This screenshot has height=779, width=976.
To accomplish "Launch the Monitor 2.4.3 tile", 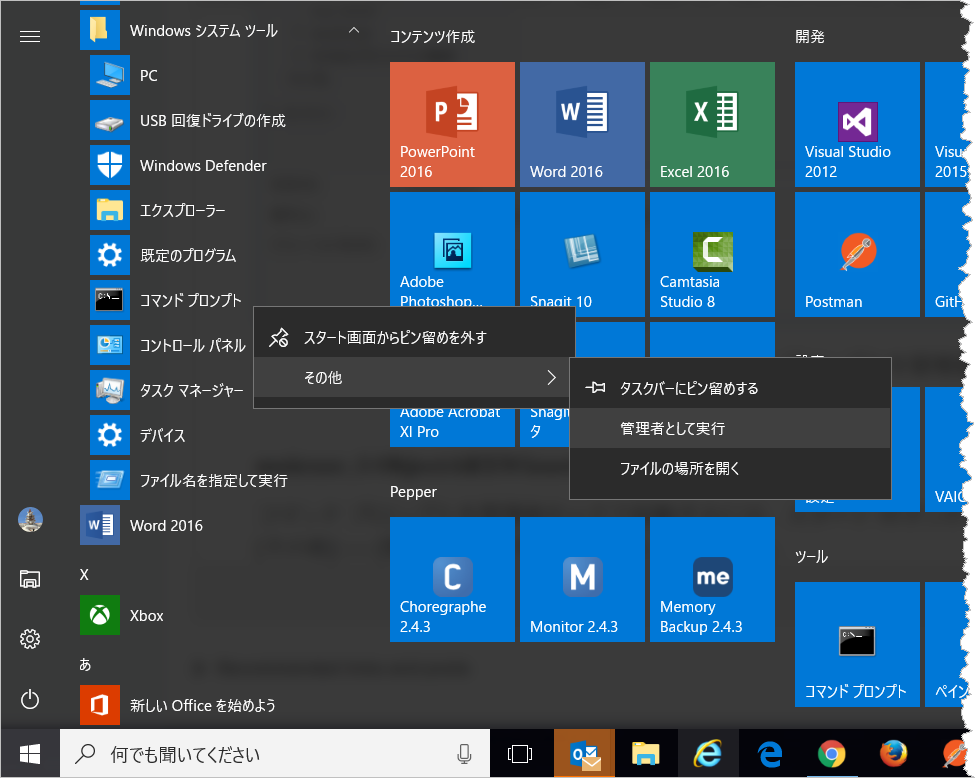I will (582, 579).
